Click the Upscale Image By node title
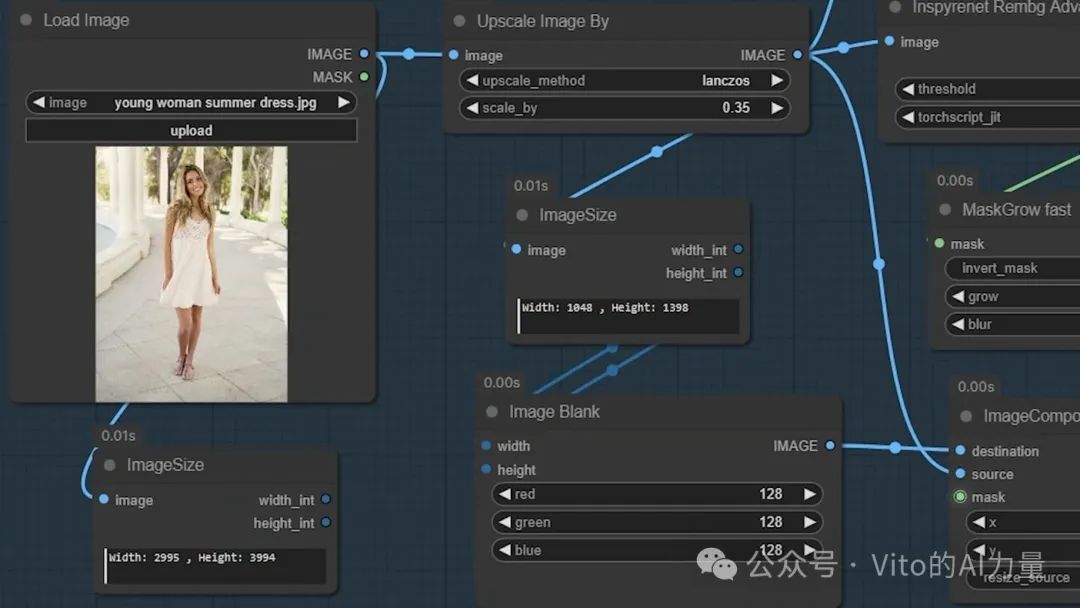The image size is (1080, 608). point(543,21)
